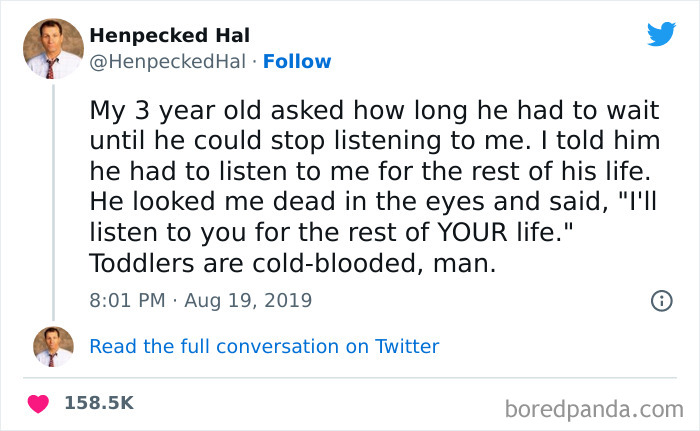
Task: Open the info circle icon
Action: point(660,300)
